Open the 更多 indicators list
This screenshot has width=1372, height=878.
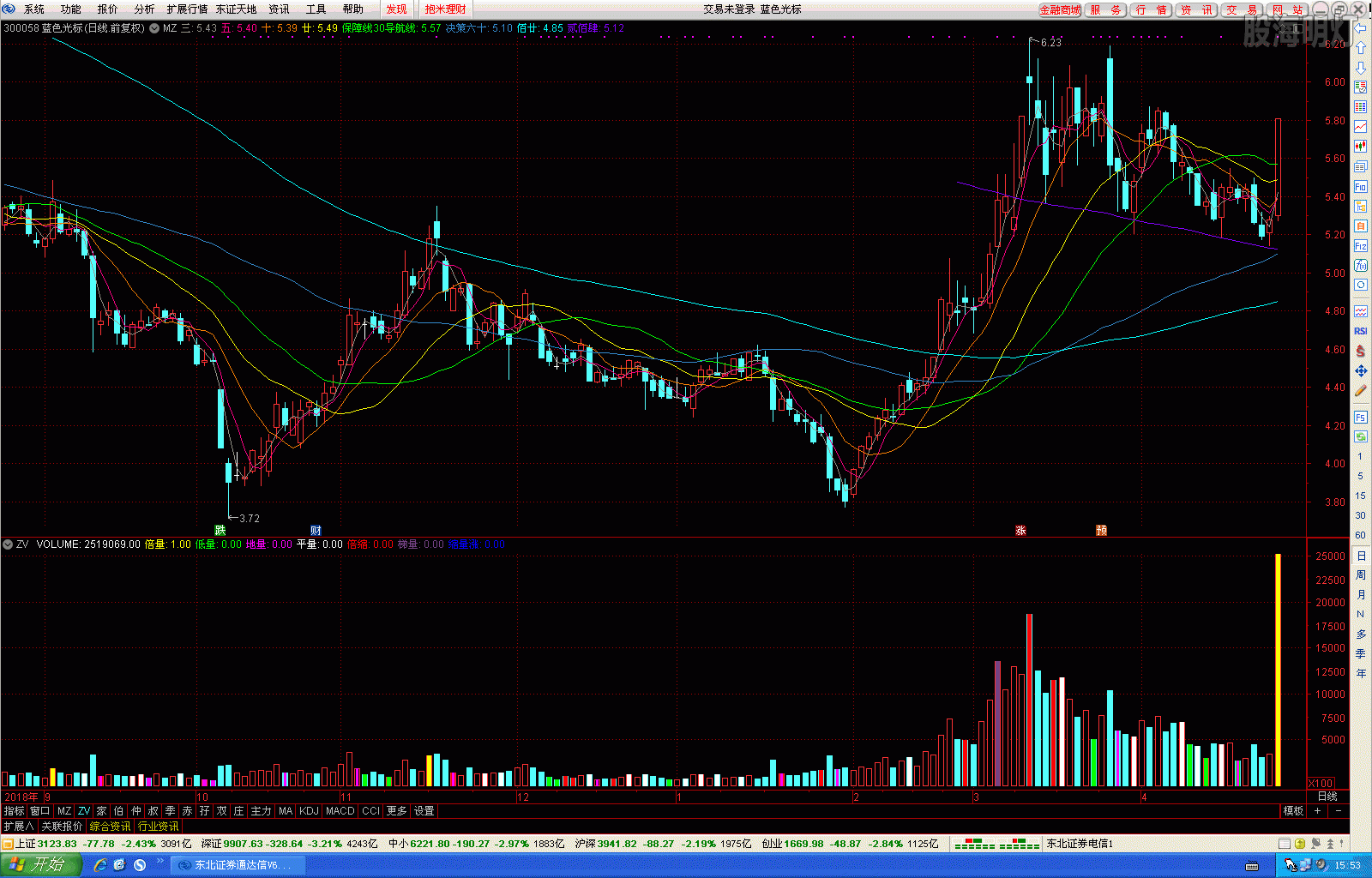(x=396, y=811)
